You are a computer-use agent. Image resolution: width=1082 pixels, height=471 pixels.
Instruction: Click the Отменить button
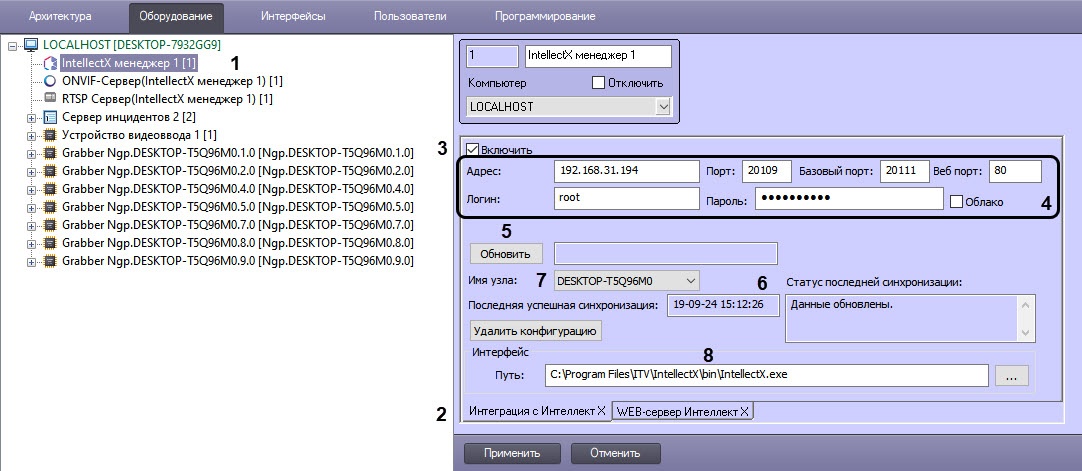(616, 453)
